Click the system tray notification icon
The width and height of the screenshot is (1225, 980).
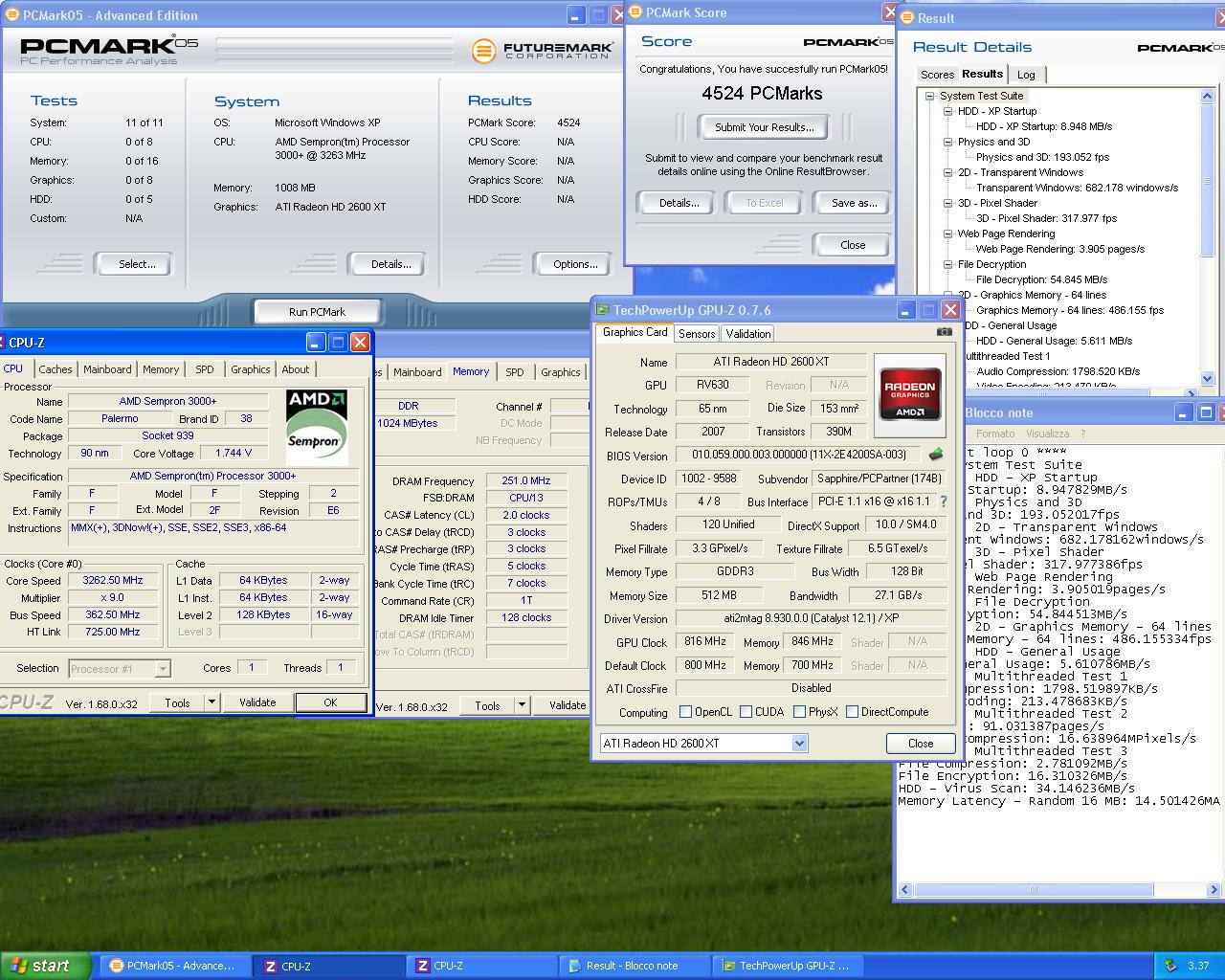coord(1170,966)
